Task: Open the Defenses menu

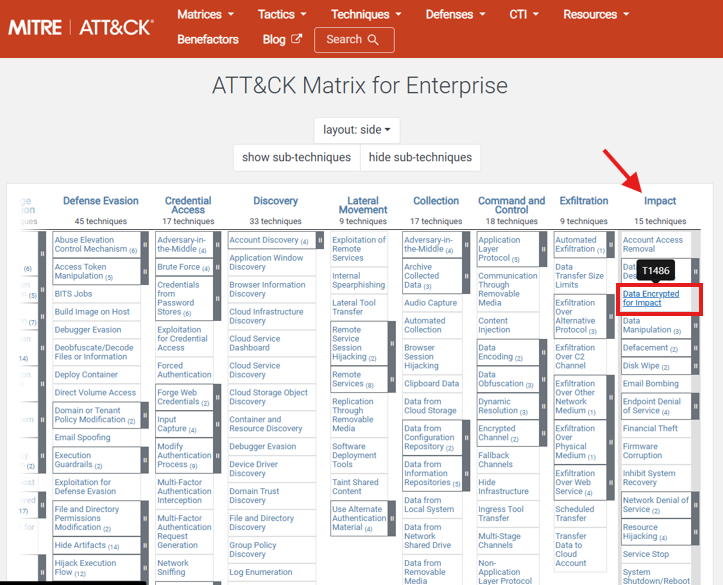Action: [x=455, y=14]
